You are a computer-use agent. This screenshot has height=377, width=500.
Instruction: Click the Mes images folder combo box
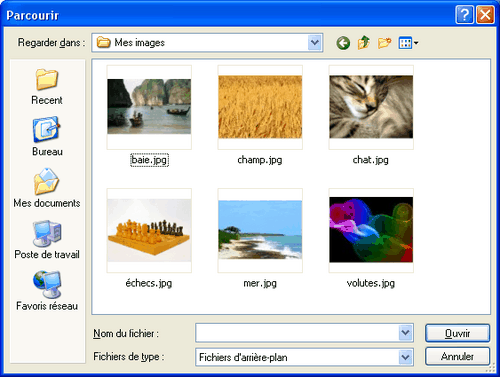pos(207,43)
